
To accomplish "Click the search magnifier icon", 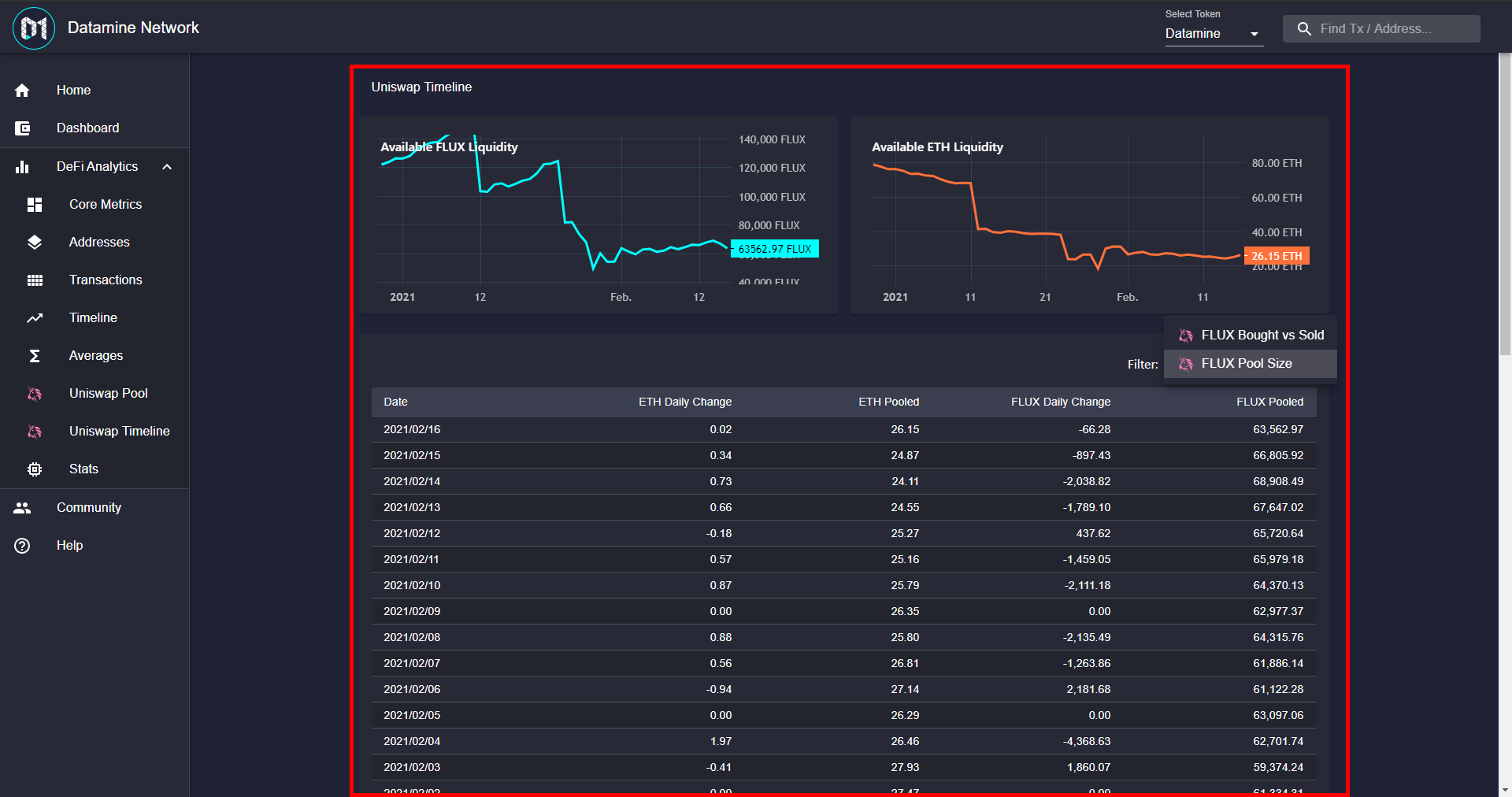I will coord(1304,29).
